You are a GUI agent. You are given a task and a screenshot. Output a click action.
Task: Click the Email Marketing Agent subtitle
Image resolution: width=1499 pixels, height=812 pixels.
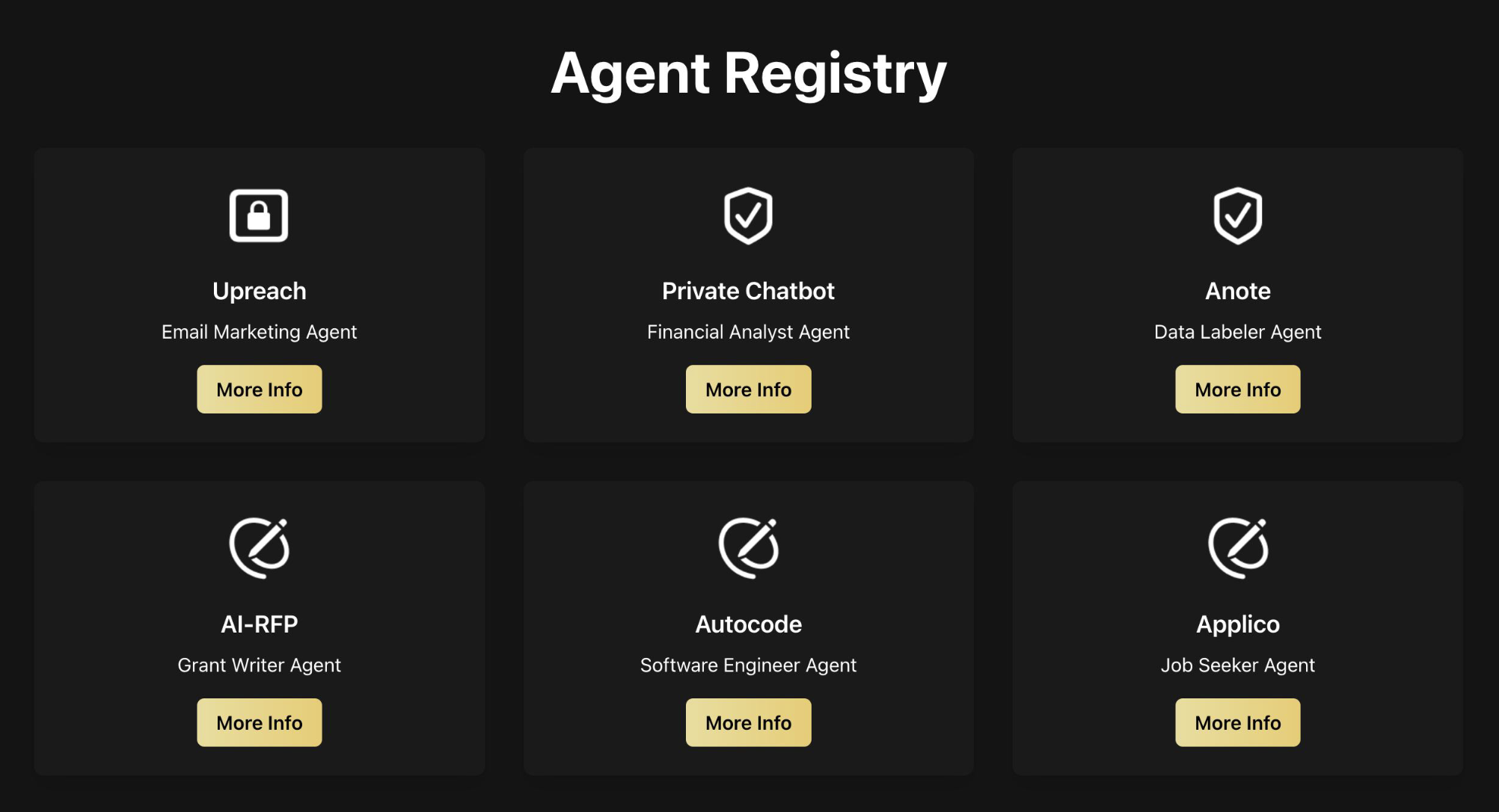[x=260, y=332]
